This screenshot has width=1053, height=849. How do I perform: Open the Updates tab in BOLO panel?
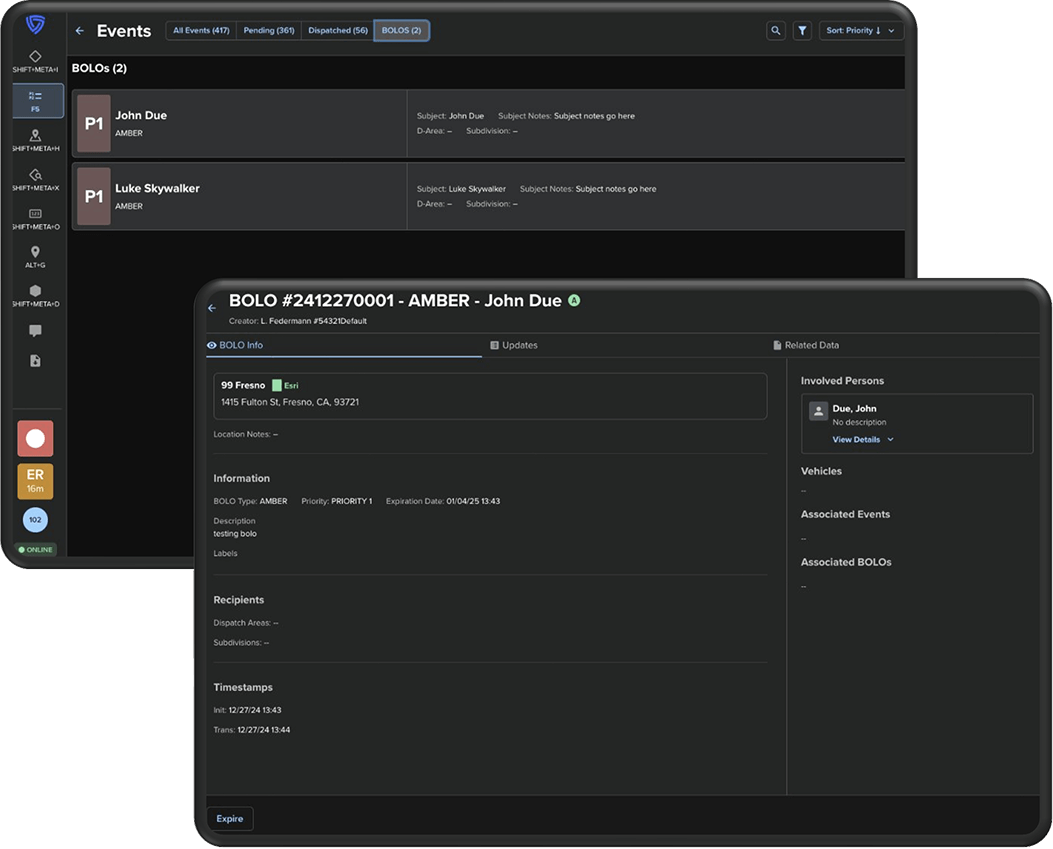(514, 345)
